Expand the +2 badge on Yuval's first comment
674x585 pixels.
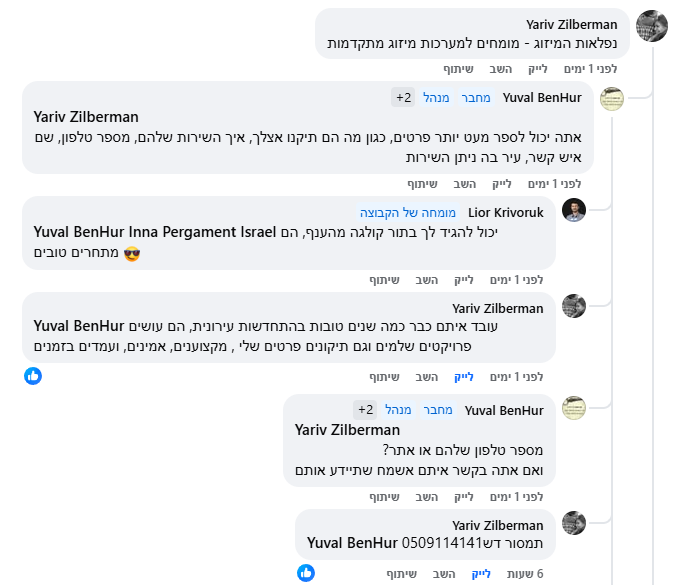tap(402, 97)
